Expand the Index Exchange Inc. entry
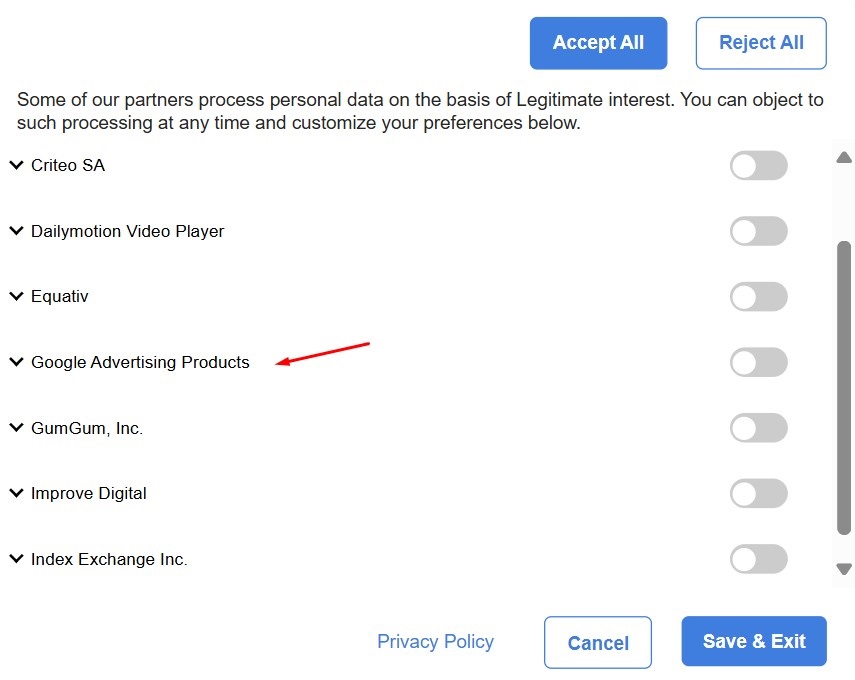This screenshot has height=680, width=855. pyautogui.click(x=15, y=558)
